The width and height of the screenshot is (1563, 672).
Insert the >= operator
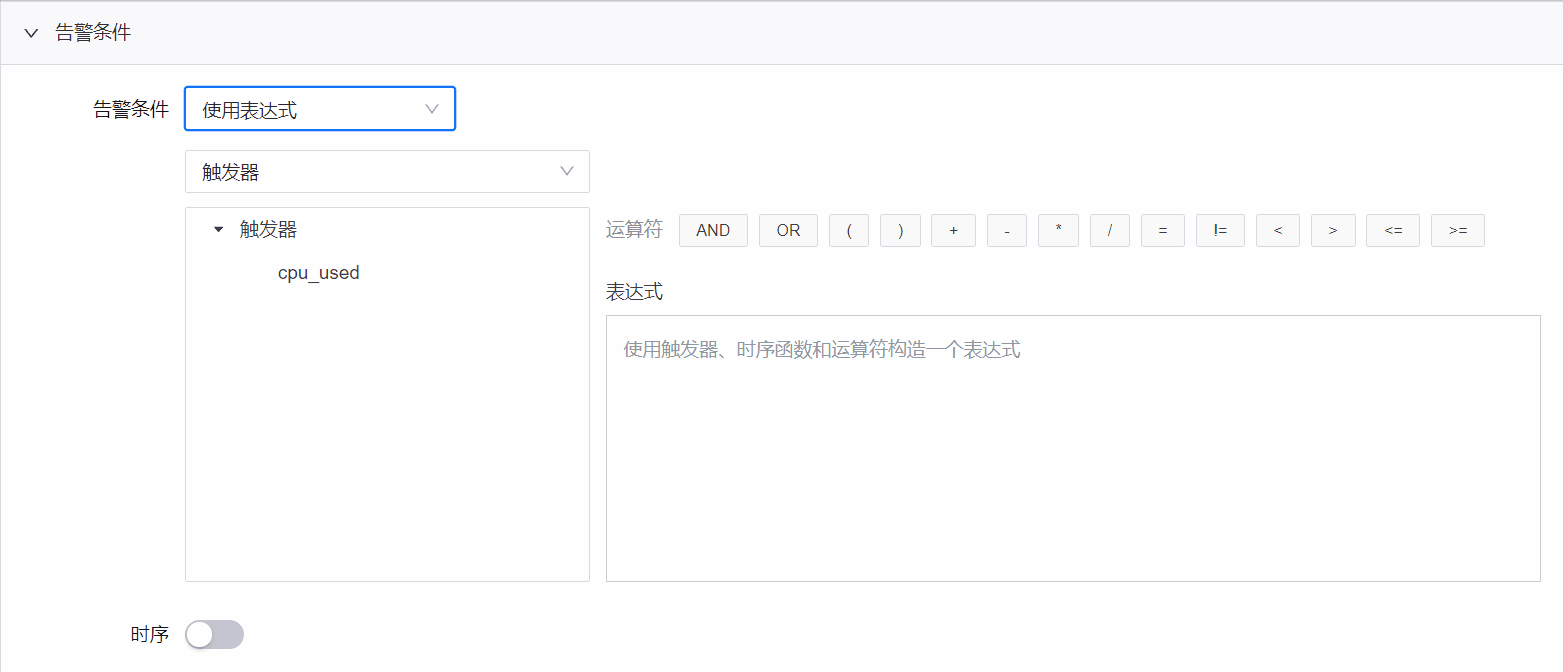pyautogui.click(x=1457, y=230)
